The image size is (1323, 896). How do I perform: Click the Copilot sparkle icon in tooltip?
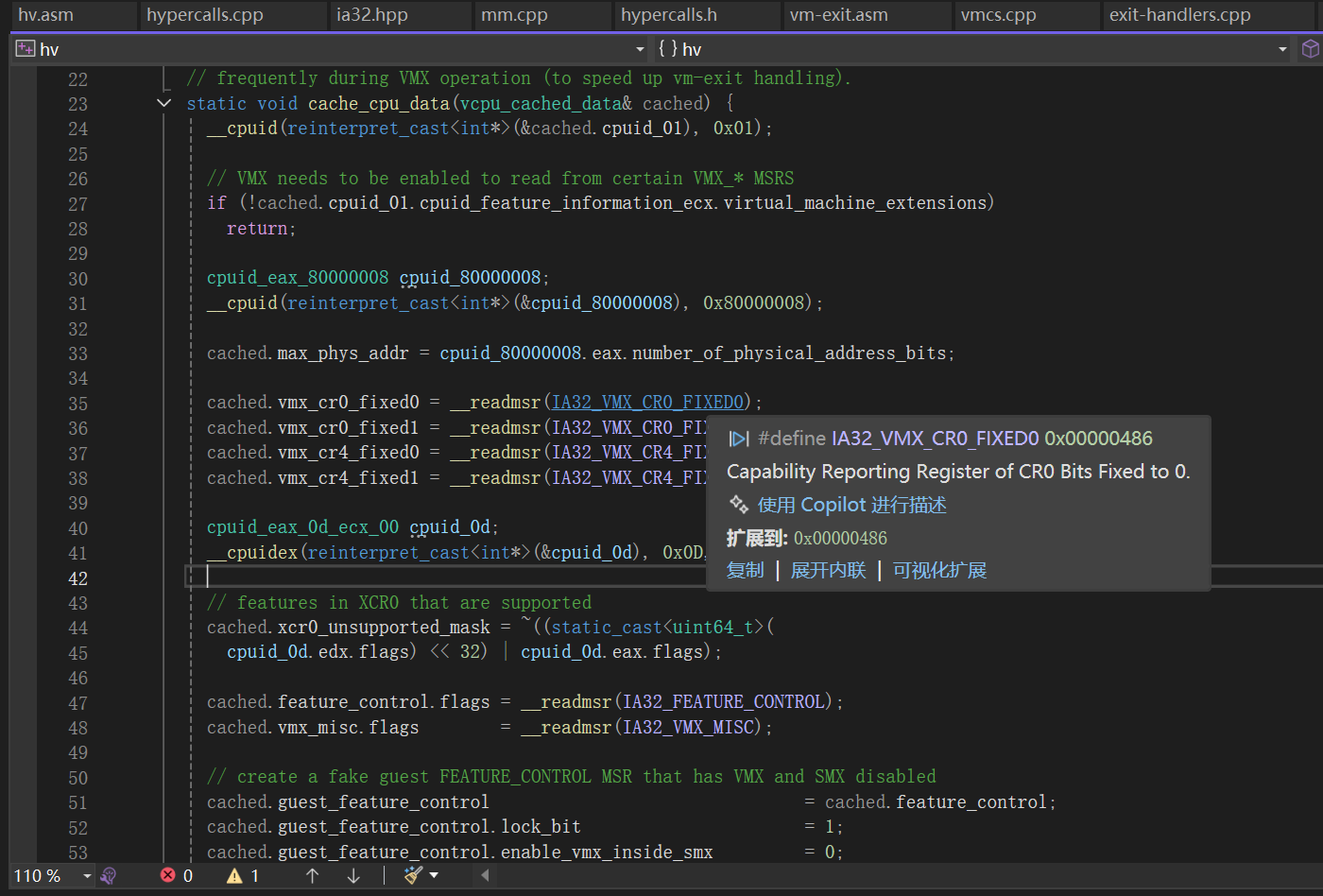point(739,505)
